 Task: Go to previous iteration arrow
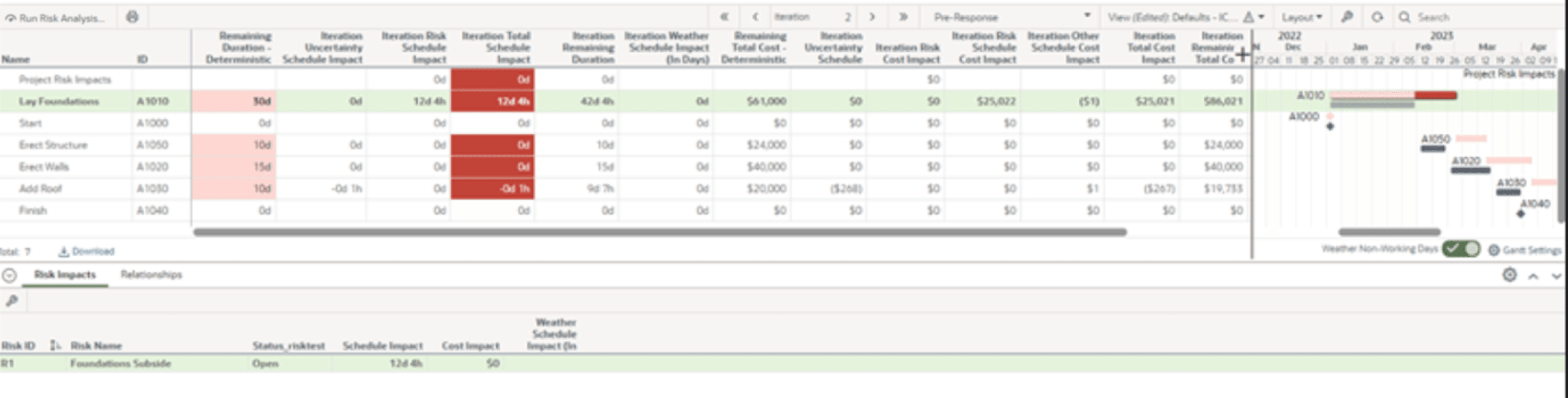755,17
